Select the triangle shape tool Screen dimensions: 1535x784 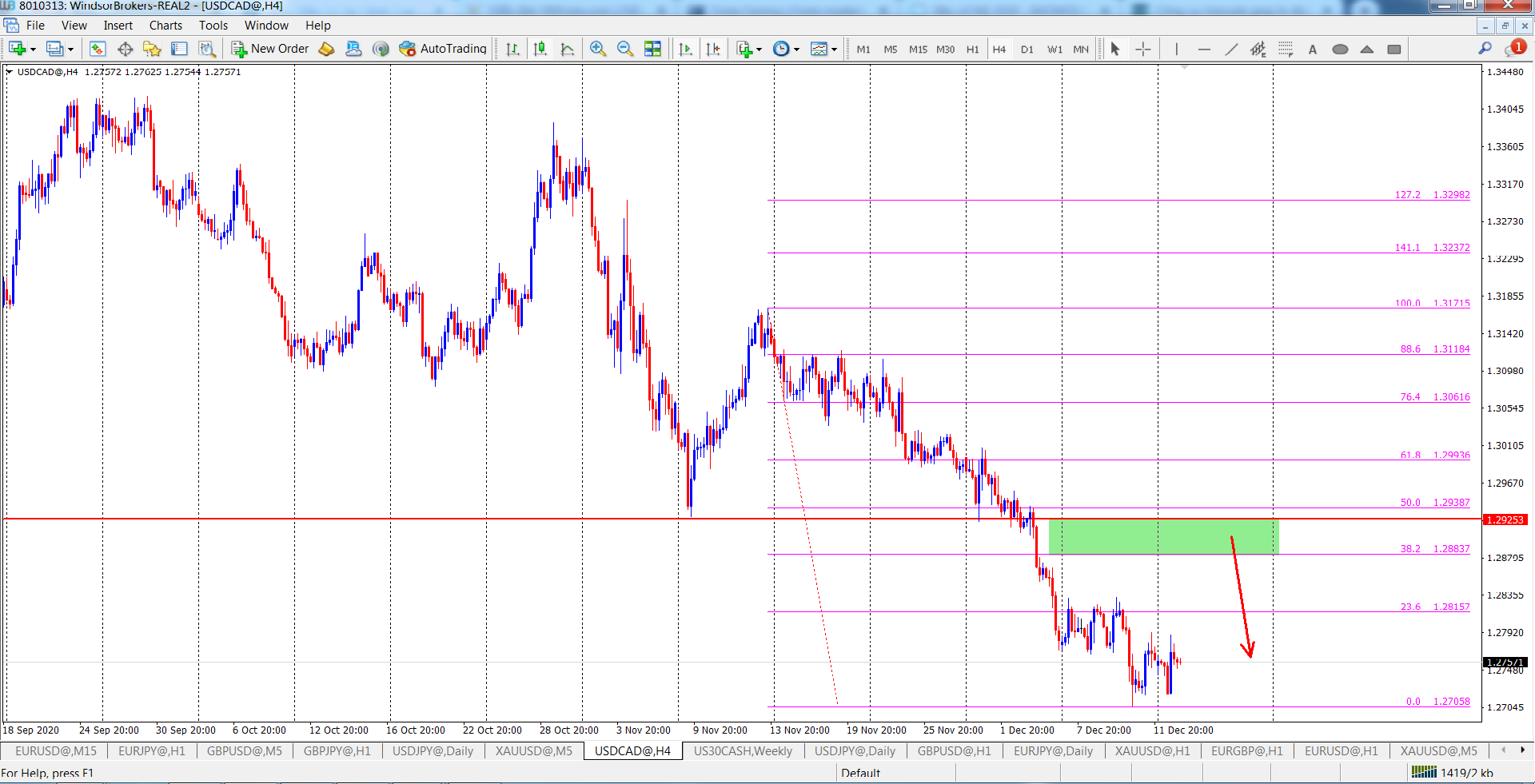(1367, 49)
